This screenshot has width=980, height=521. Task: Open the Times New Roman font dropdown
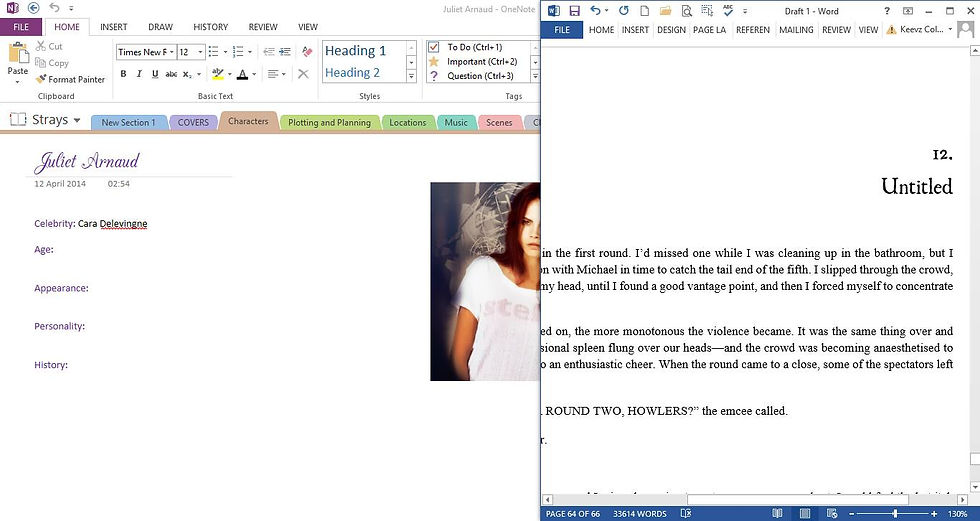click(172, 52)
